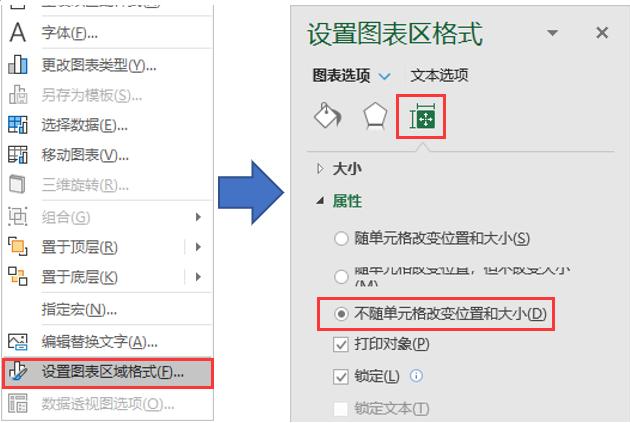Open the Effects pentagon tab

point(375,116)
